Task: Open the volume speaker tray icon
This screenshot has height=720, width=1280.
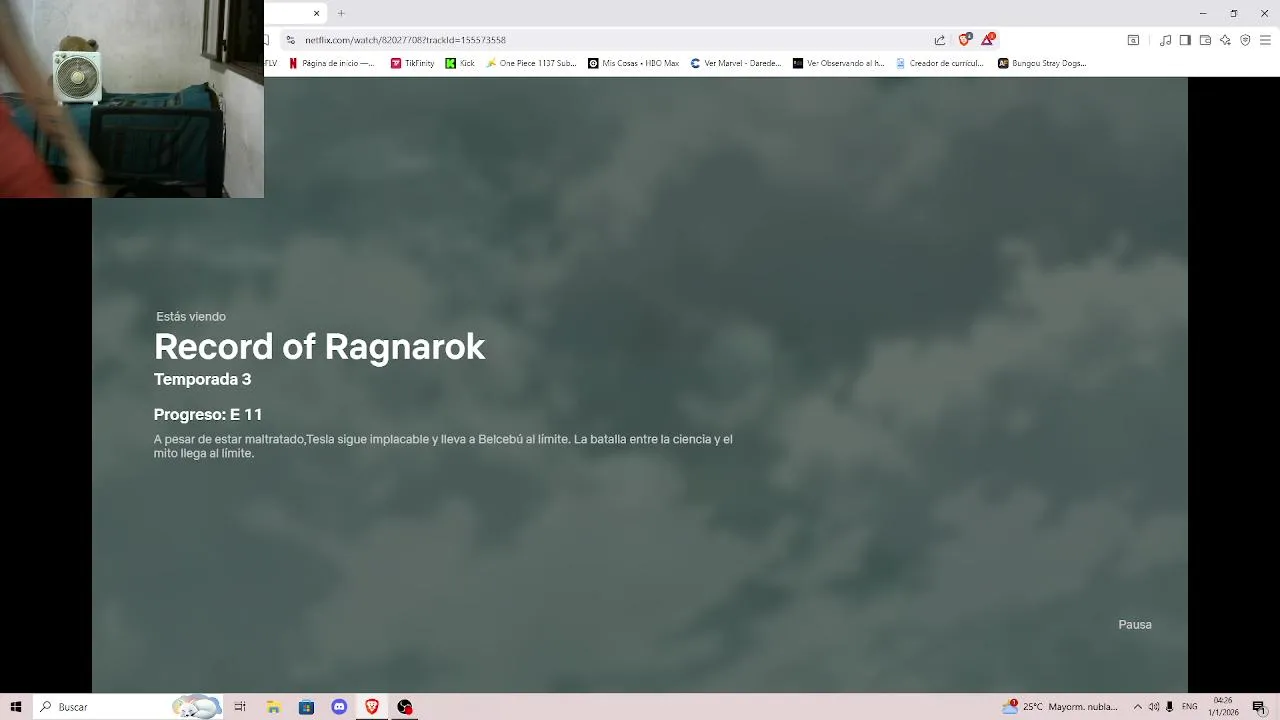Action: 1153,707
